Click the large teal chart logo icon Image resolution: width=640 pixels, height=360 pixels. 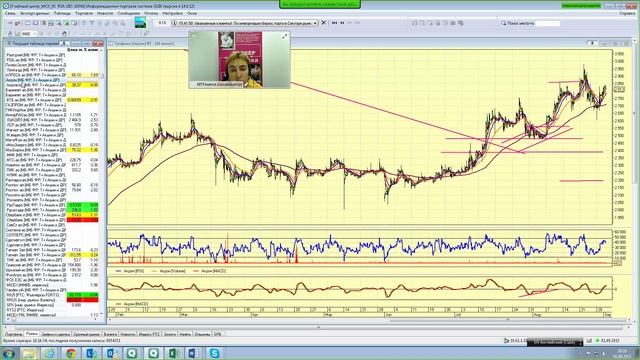pos(140,22)
